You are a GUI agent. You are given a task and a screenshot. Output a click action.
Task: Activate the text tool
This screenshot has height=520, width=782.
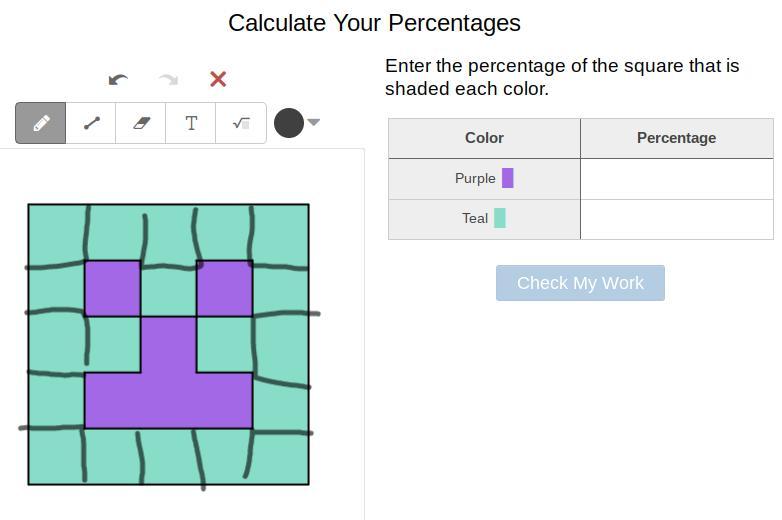click(191, 123)
